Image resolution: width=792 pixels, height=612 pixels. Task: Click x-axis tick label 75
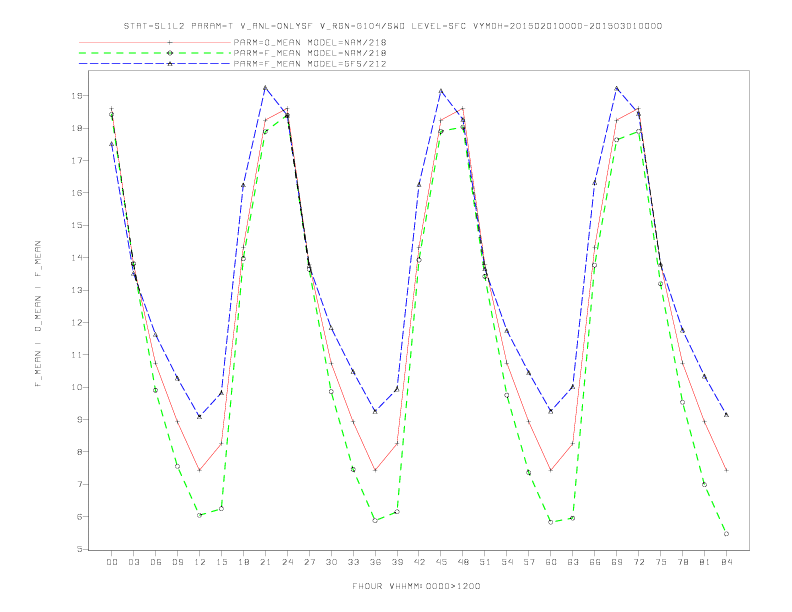tap(661, 562)
